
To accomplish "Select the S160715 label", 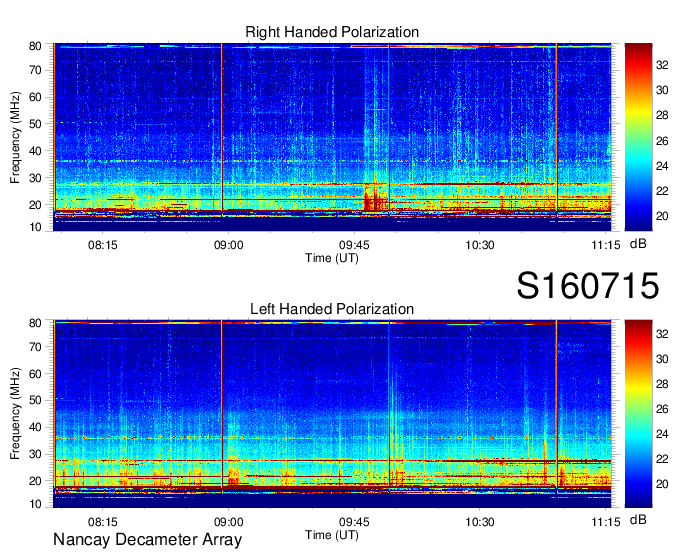I will (x=588, y=286).
